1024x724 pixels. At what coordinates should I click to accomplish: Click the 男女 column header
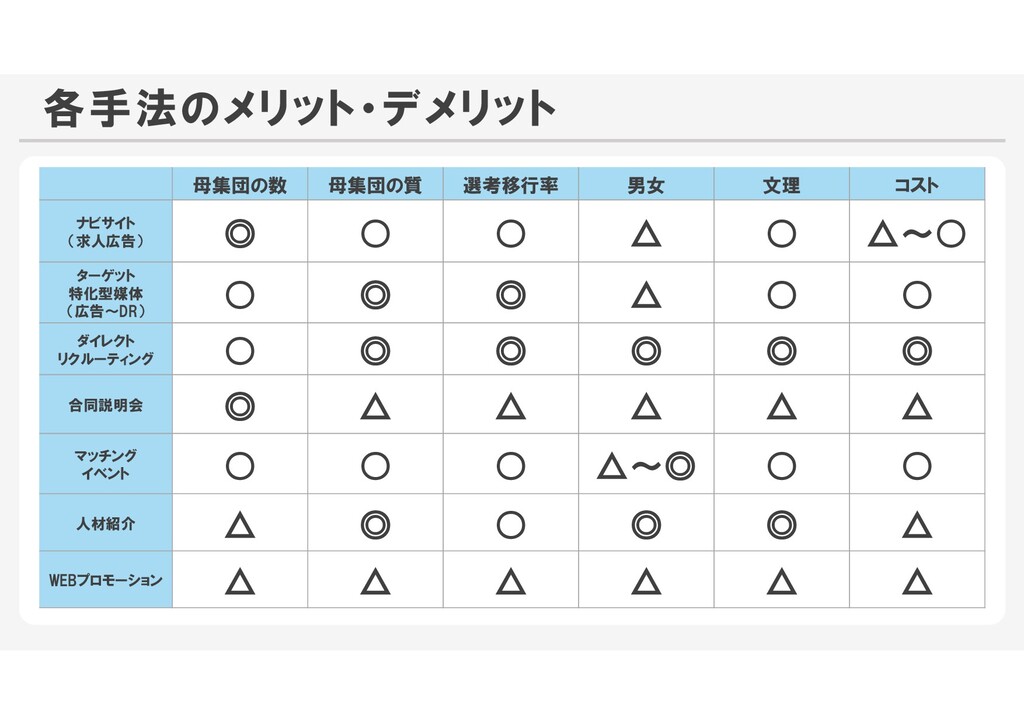click(646, 185)
